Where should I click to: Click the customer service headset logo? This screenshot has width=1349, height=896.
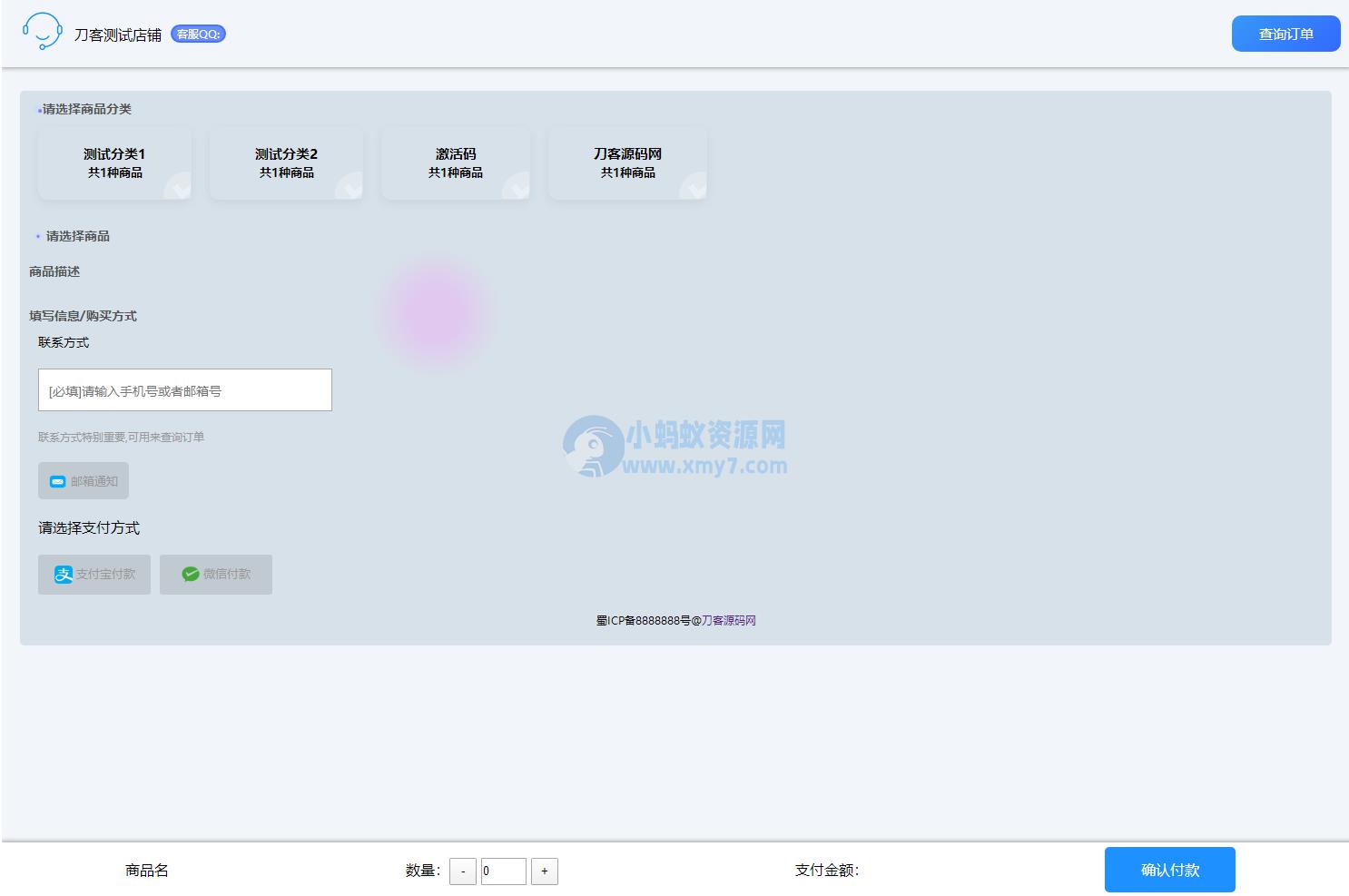click(x=42, y=32)
